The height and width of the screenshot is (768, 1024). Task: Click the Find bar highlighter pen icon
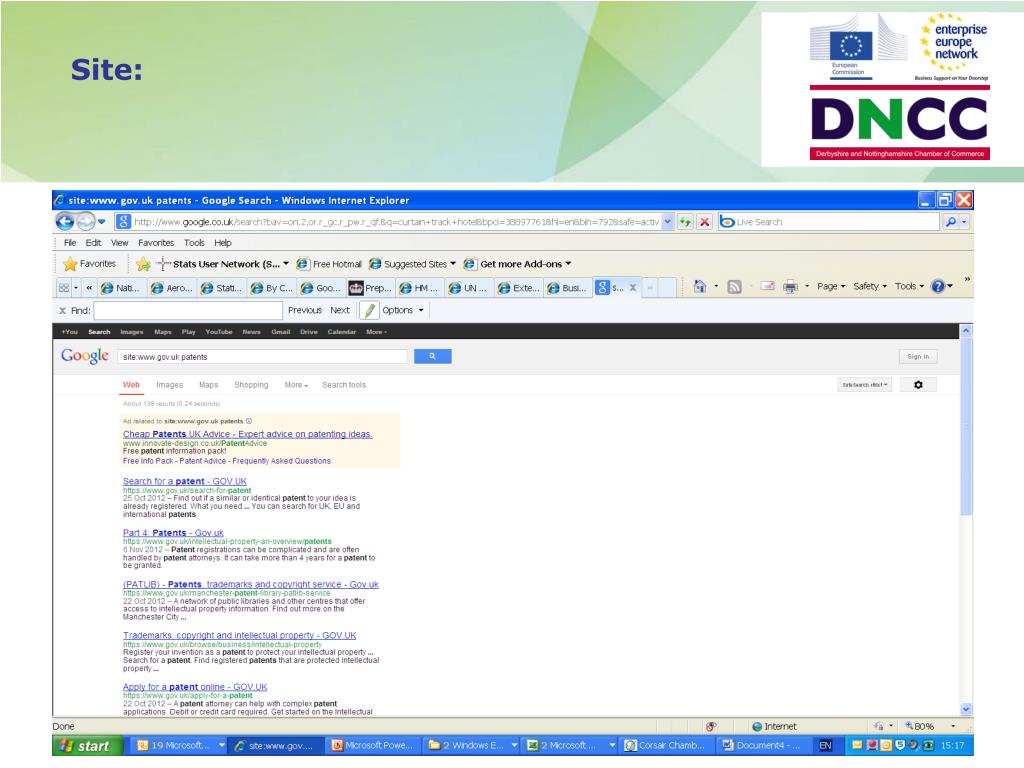pos(369,310)
